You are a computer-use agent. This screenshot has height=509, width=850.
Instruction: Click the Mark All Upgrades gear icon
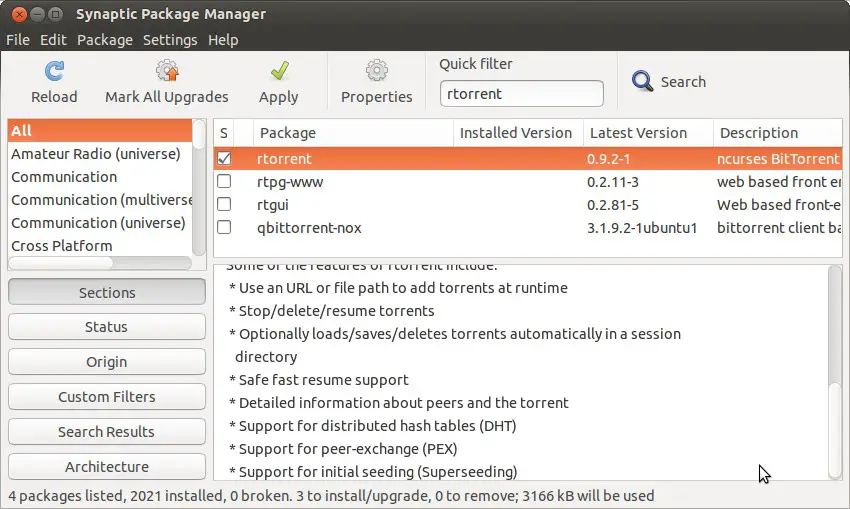167,70
